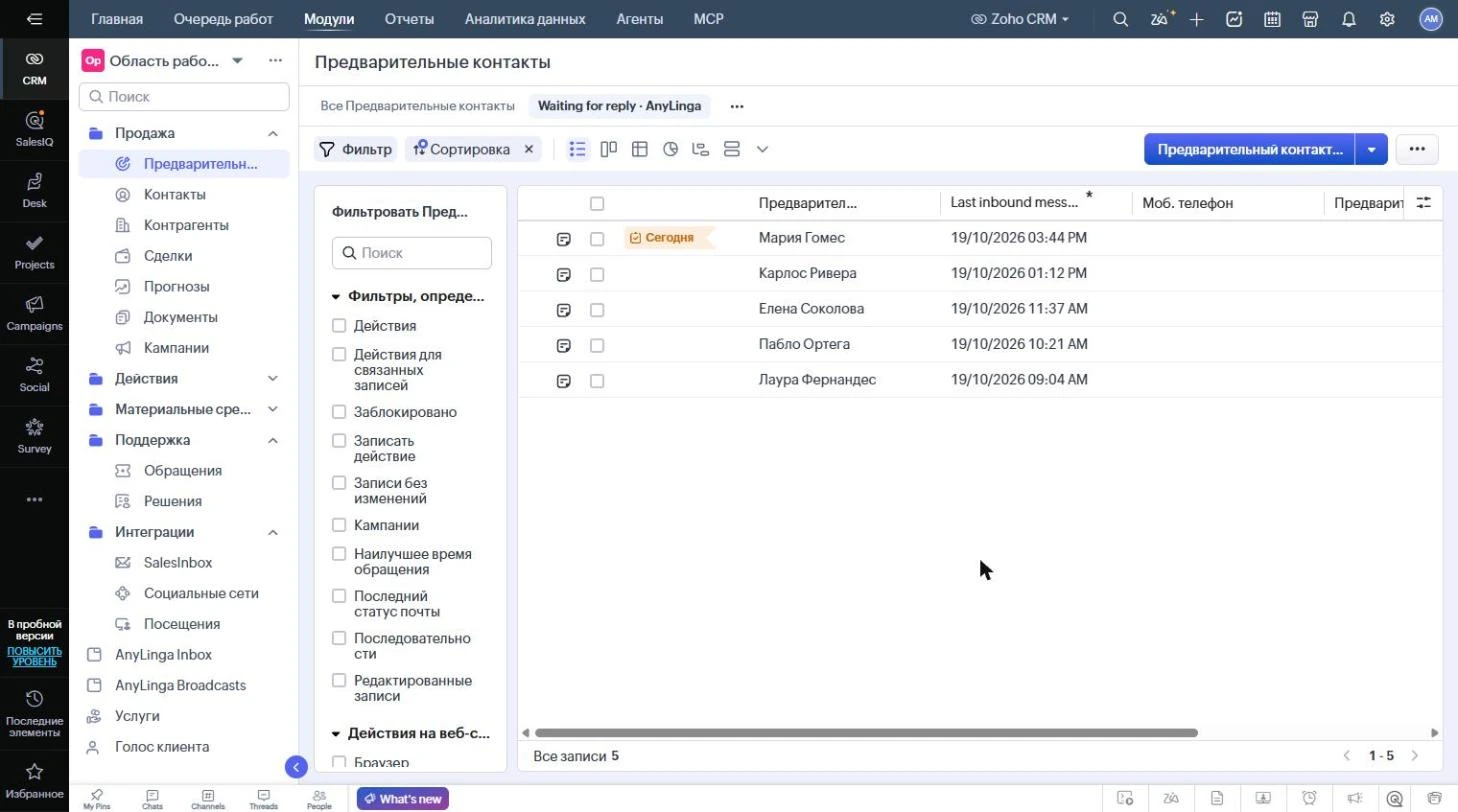Viewport: 1458px width, 812px height.
Task: Check the Заблокировано filter checkbox
Action: coord(339,412)
